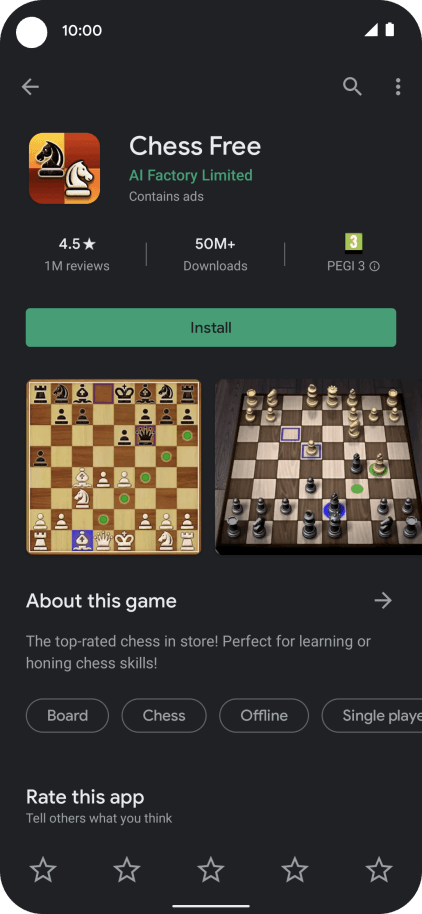Viewport: 422px width, 914px height.
Task: Select the Chess category tag
Action: pos(164,715)
